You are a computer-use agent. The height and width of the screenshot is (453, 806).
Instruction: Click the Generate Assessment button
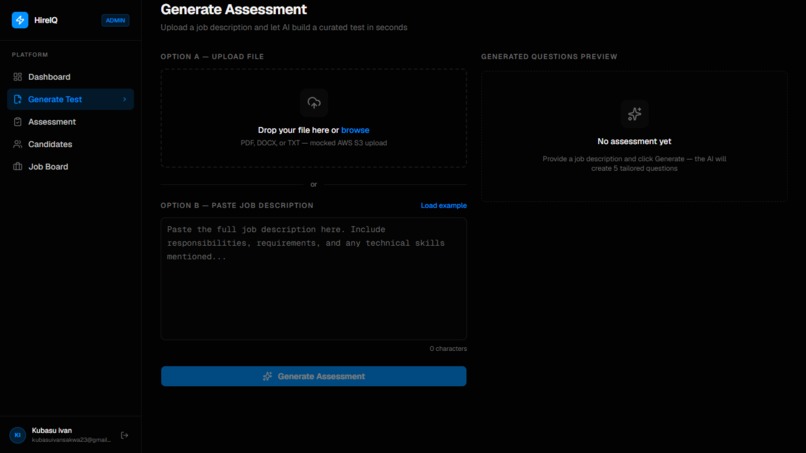[314, 376]
